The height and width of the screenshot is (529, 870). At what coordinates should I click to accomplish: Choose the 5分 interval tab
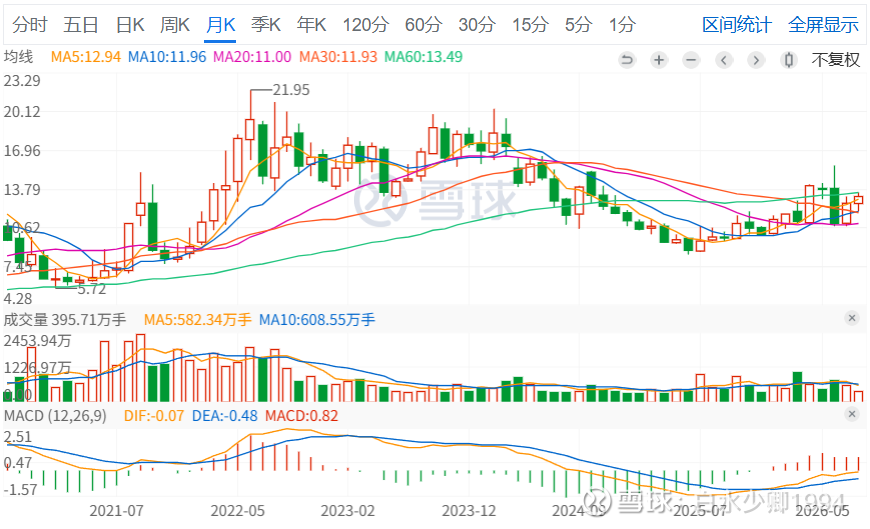[578, 25]
